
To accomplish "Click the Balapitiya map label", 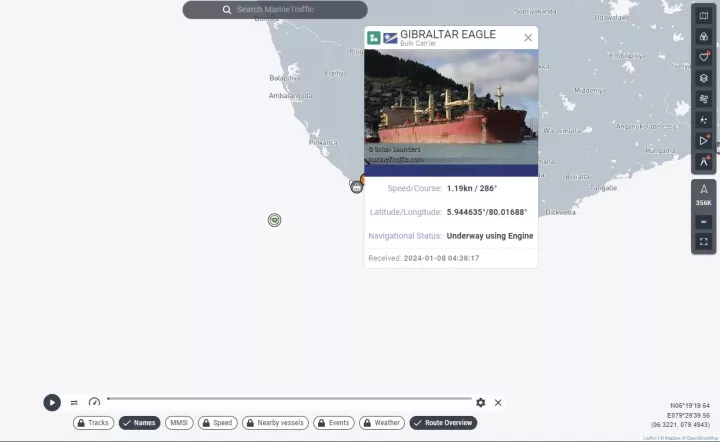I will click(285, 78).
